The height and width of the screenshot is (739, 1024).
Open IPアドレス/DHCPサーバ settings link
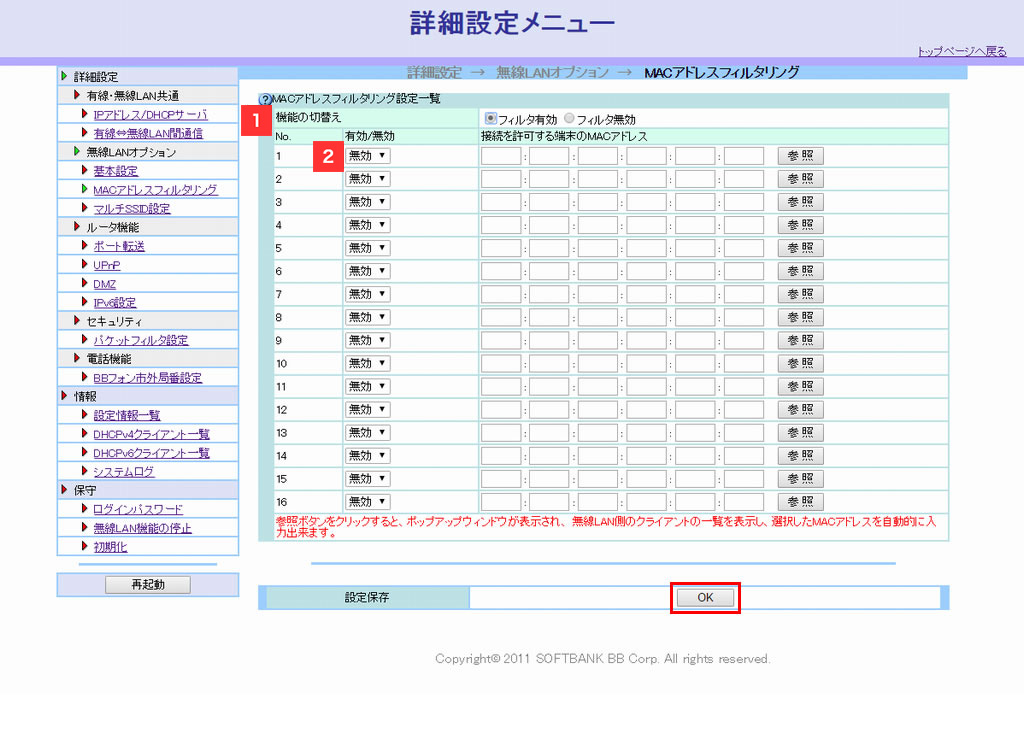pos(150,115)
